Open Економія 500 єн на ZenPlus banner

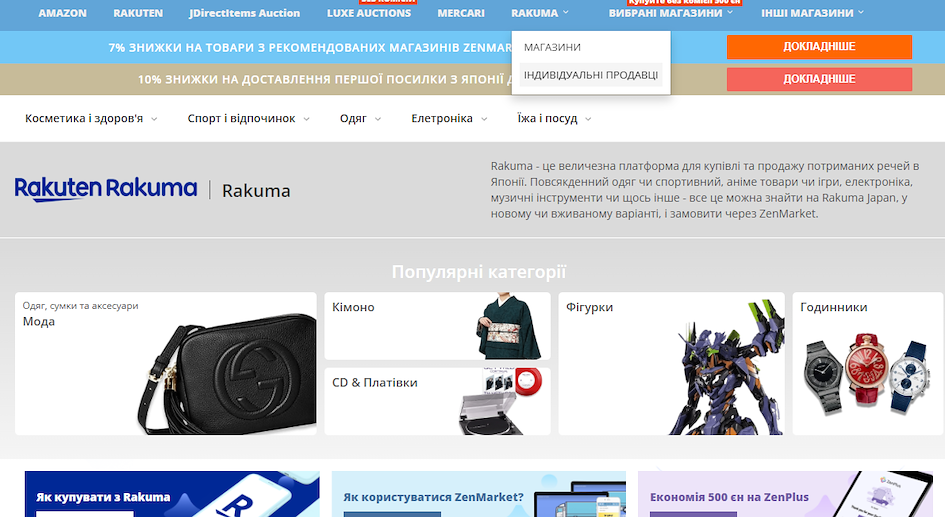point(785,494)
